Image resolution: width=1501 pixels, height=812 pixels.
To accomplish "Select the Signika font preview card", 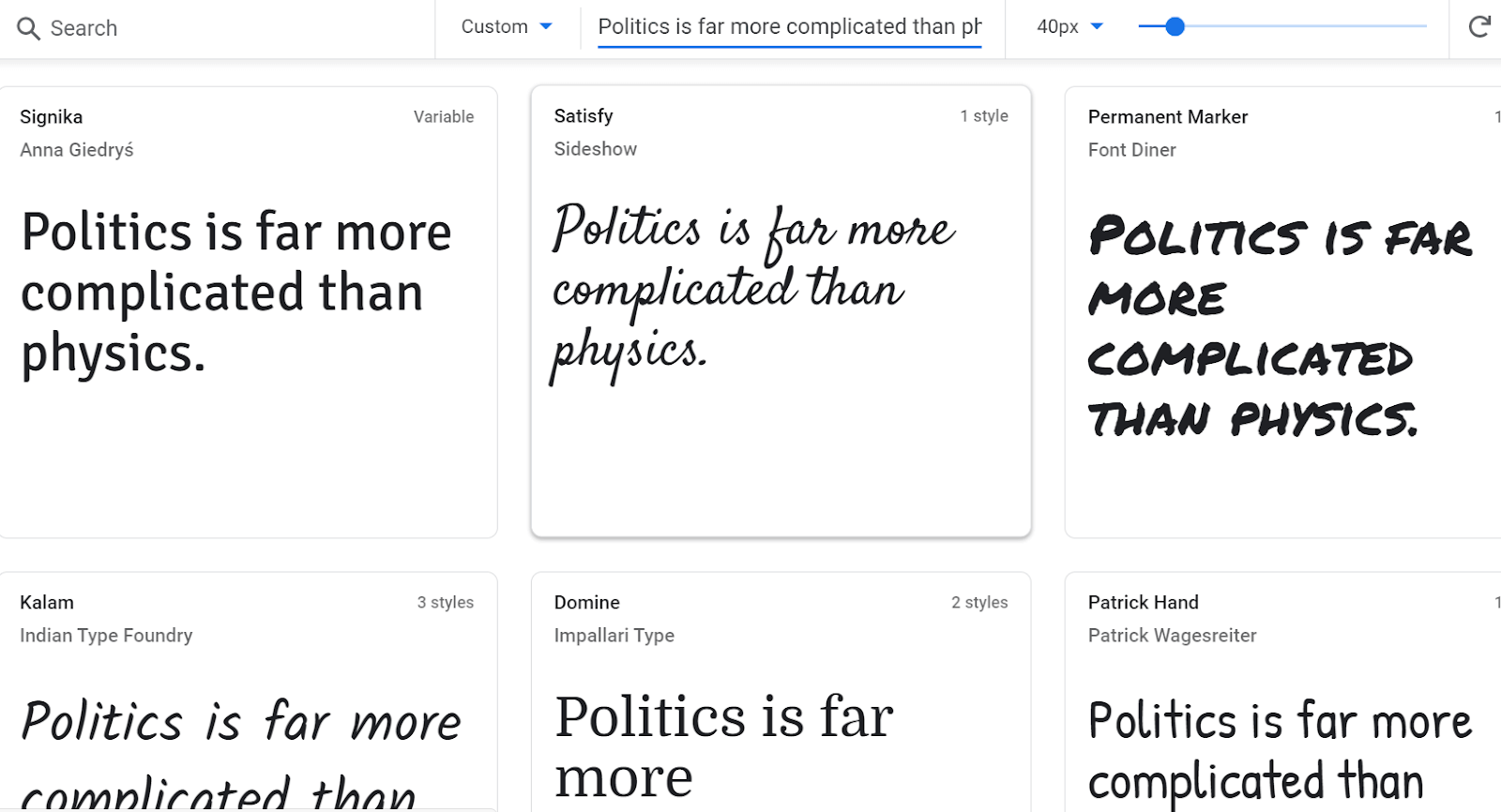I will point(249,309).
